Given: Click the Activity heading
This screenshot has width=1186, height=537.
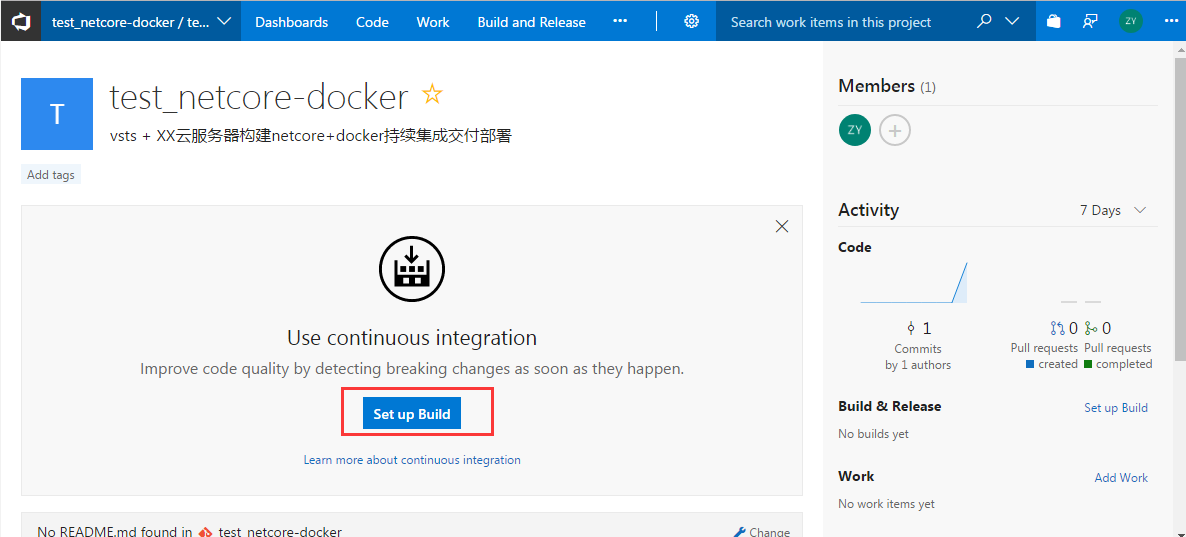Looking at the screenshot, I should 868,210.
